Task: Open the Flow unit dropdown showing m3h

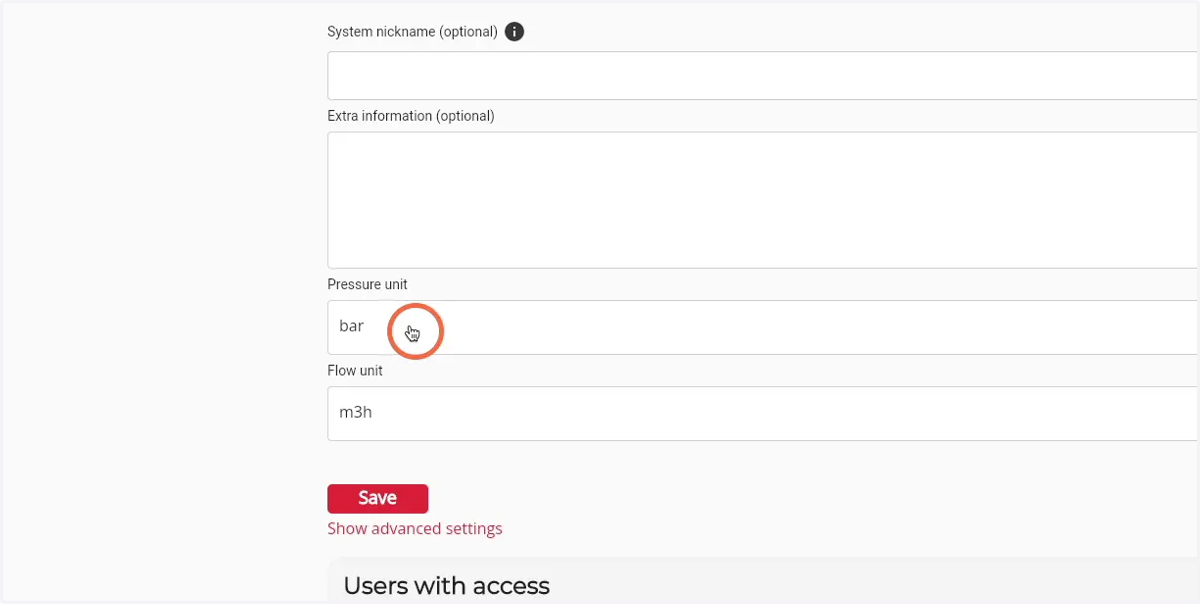Action: pos(763,413)
